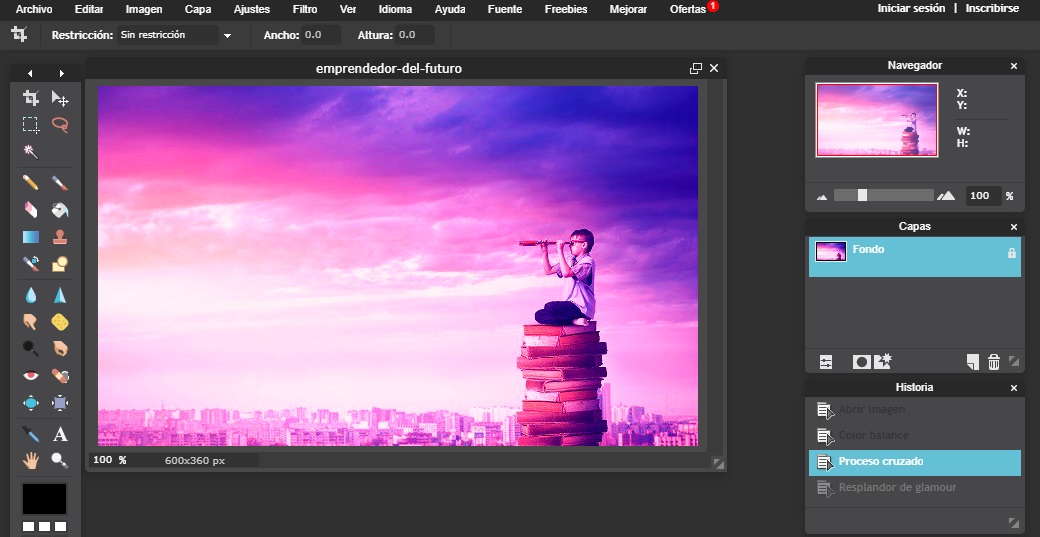Select the Crop tool

coord(31,98)
